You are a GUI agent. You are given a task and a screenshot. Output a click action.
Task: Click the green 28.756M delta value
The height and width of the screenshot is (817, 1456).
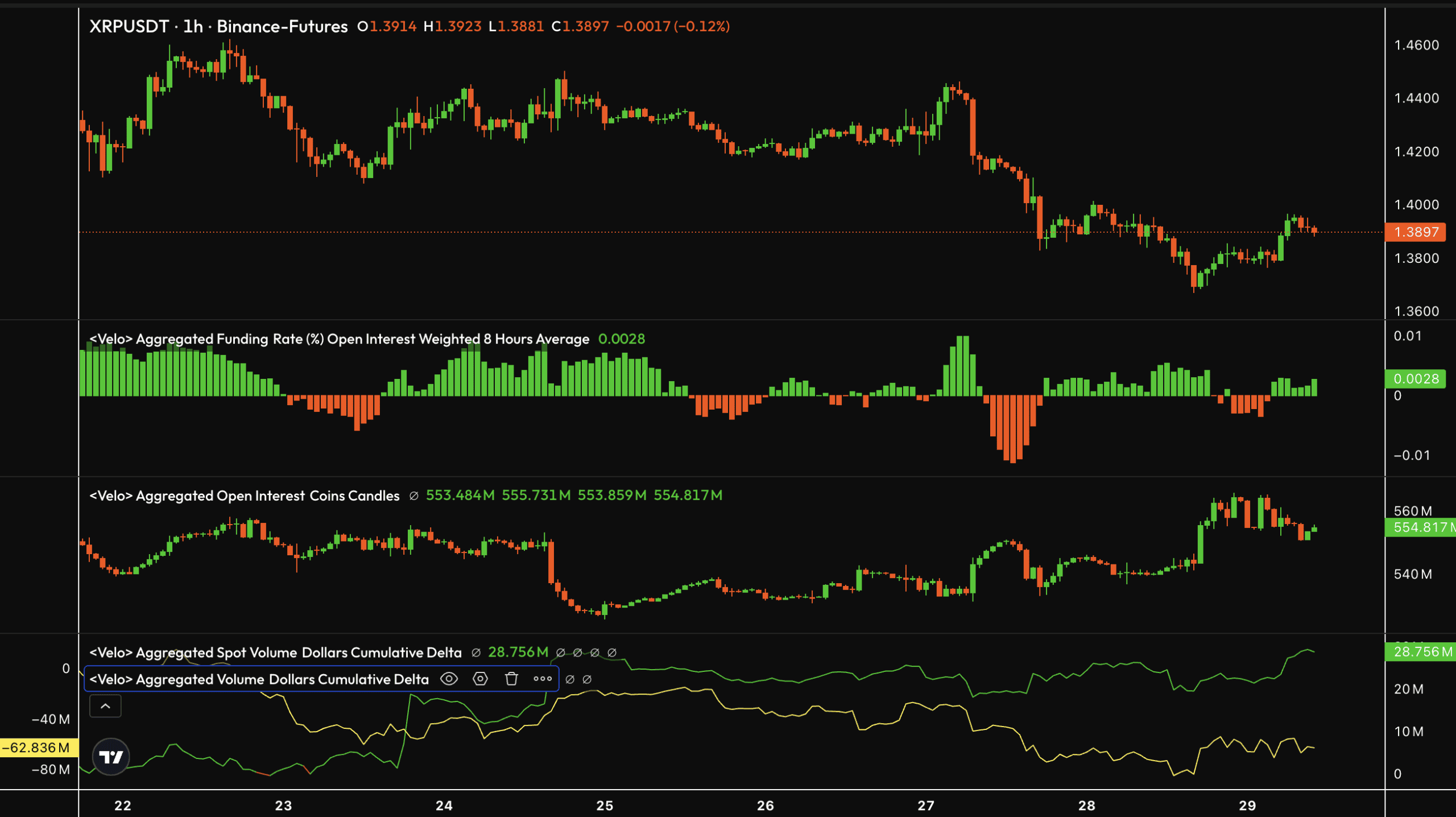(x=518, y=652)
